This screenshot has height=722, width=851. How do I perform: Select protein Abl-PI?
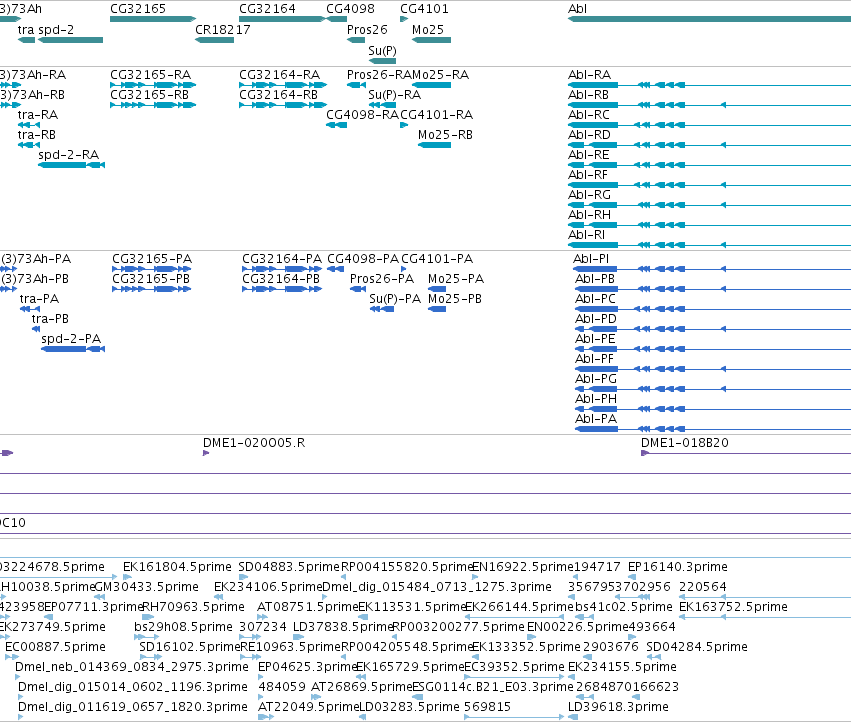point(591,258)
